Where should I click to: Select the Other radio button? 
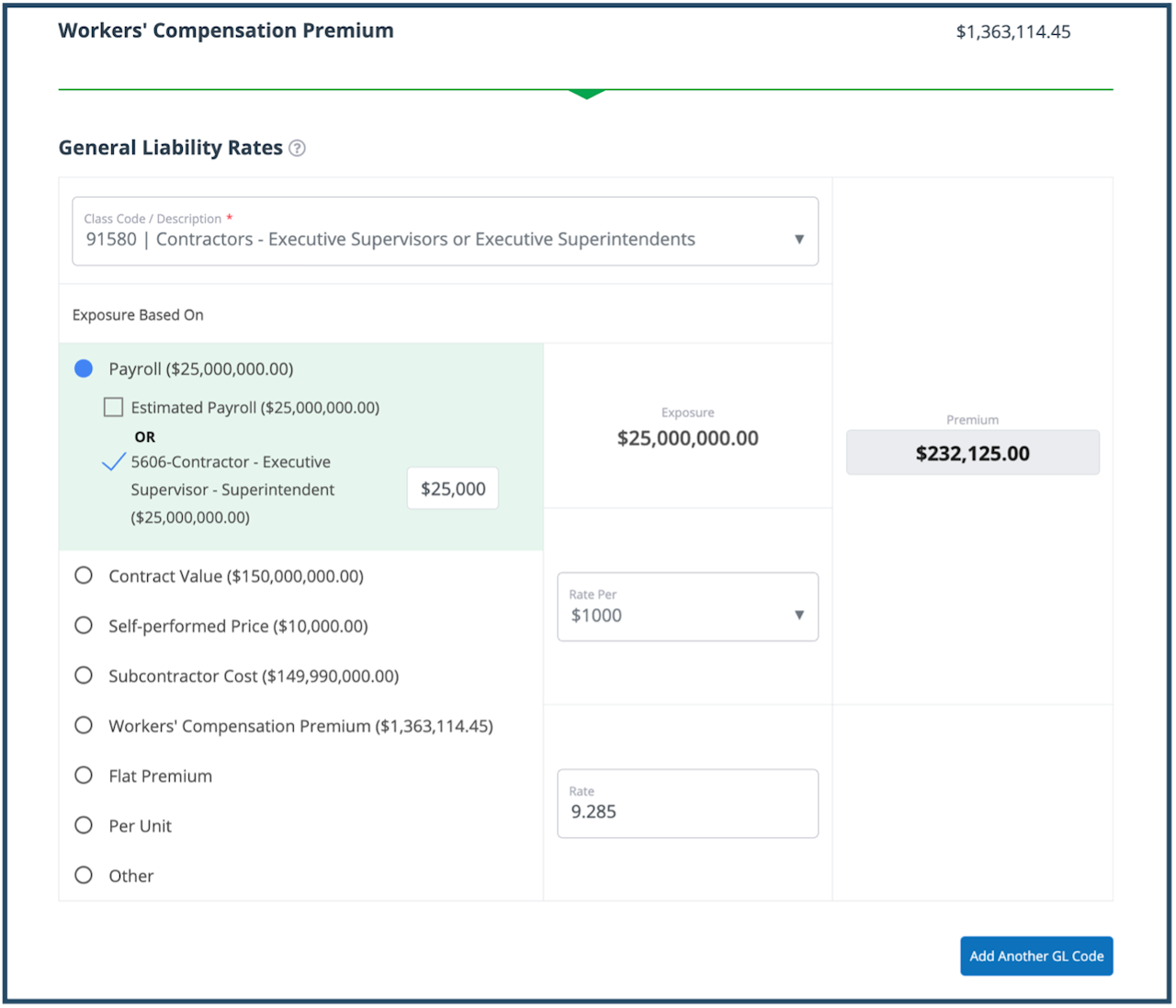click(84, 875)
